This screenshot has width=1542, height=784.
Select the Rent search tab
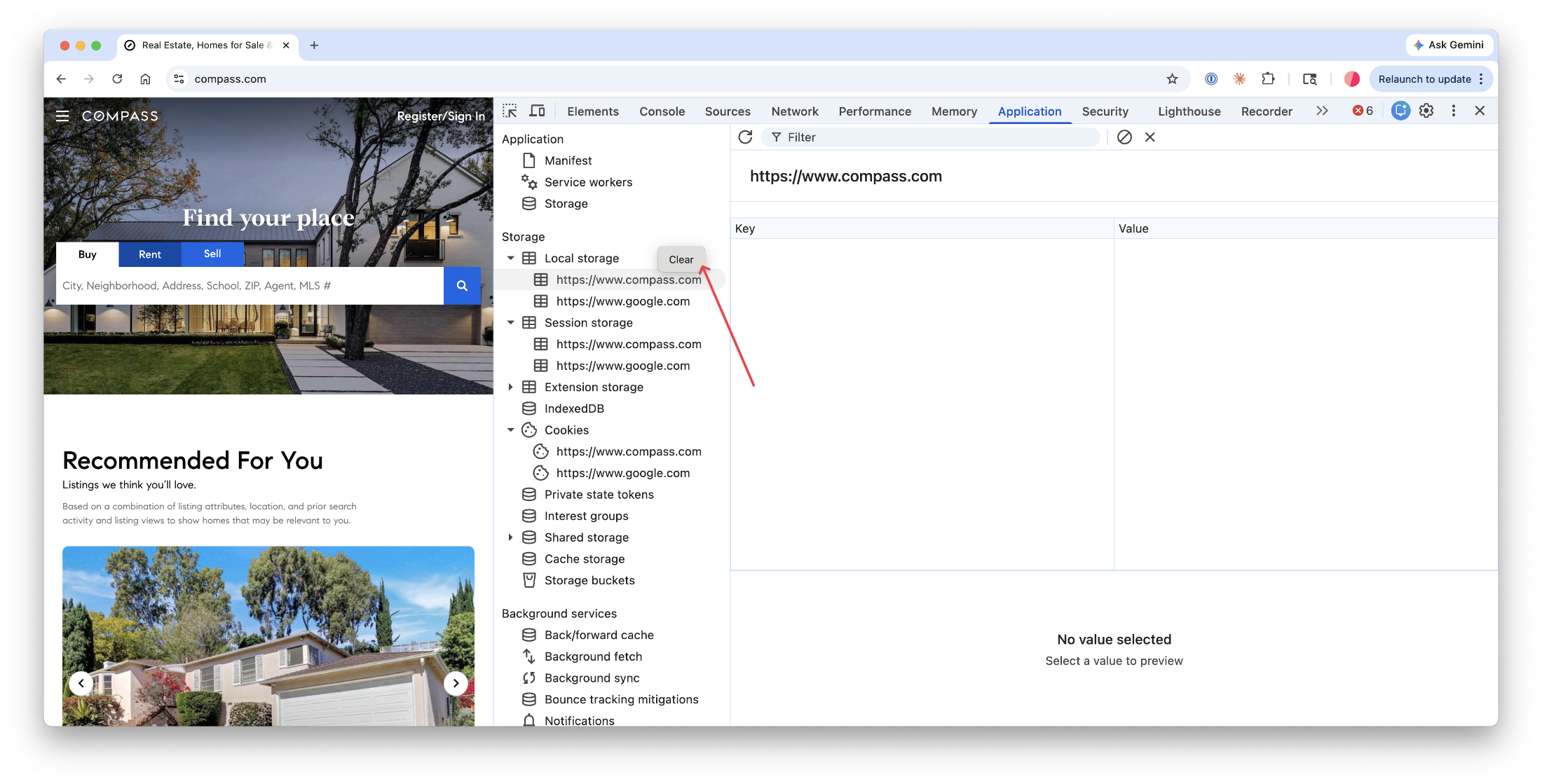(x=149, y=254)
